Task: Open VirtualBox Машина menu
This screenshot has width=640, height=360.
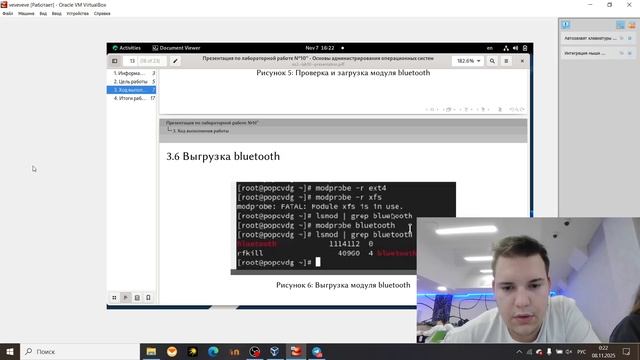Action: tap(26, 13)
